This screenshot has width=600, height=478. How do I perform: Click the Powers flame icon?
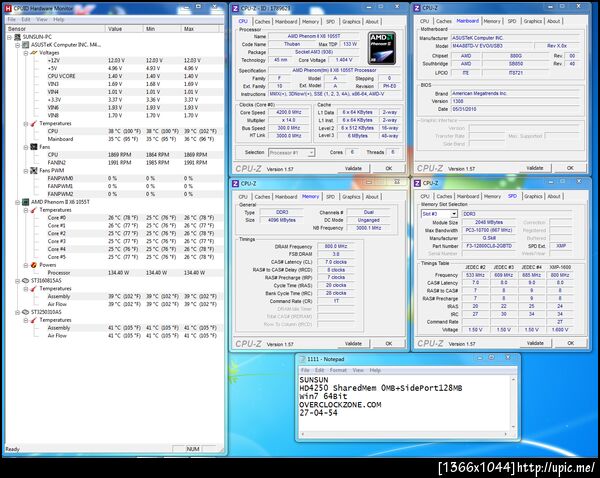coord(34,265)
